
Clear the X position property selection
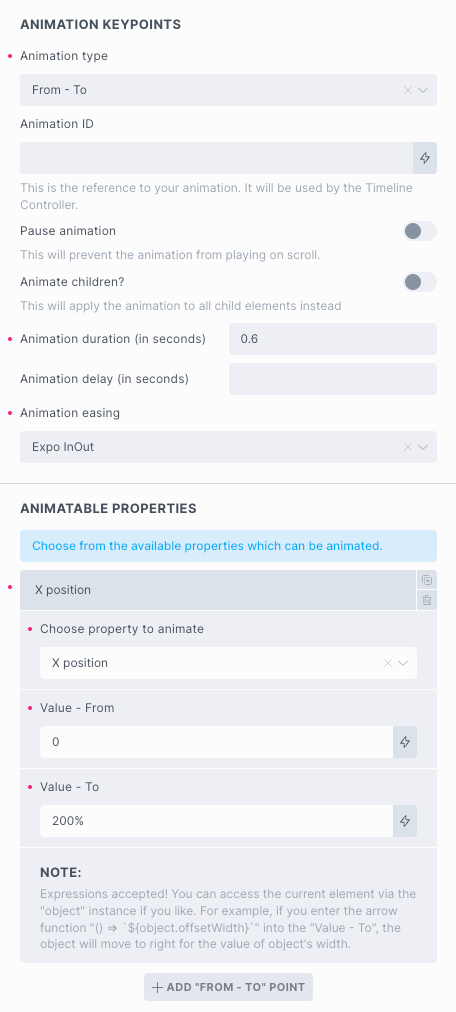388,663
